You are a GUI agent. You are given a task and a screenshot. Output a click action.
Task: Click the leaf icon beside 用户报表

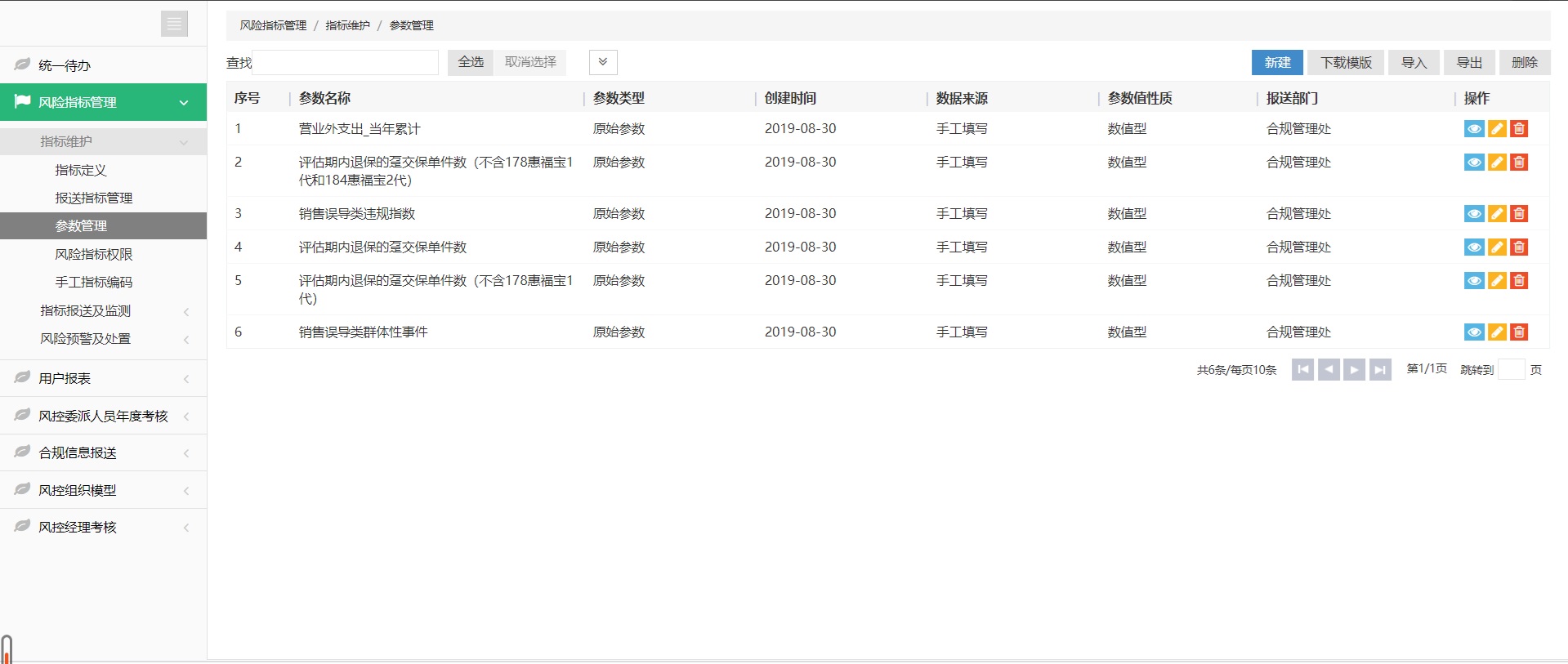22,377
